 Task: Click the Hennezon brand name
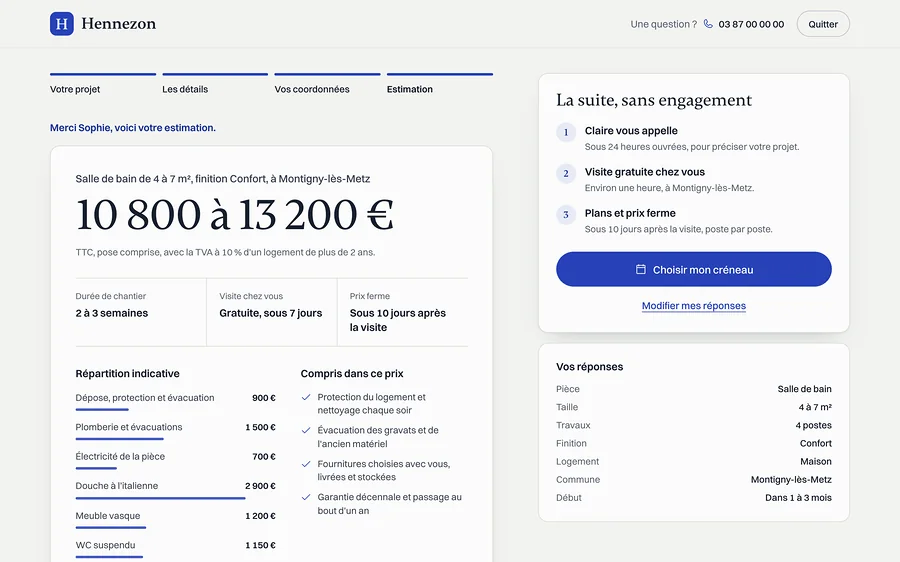[x=119, y=24]
